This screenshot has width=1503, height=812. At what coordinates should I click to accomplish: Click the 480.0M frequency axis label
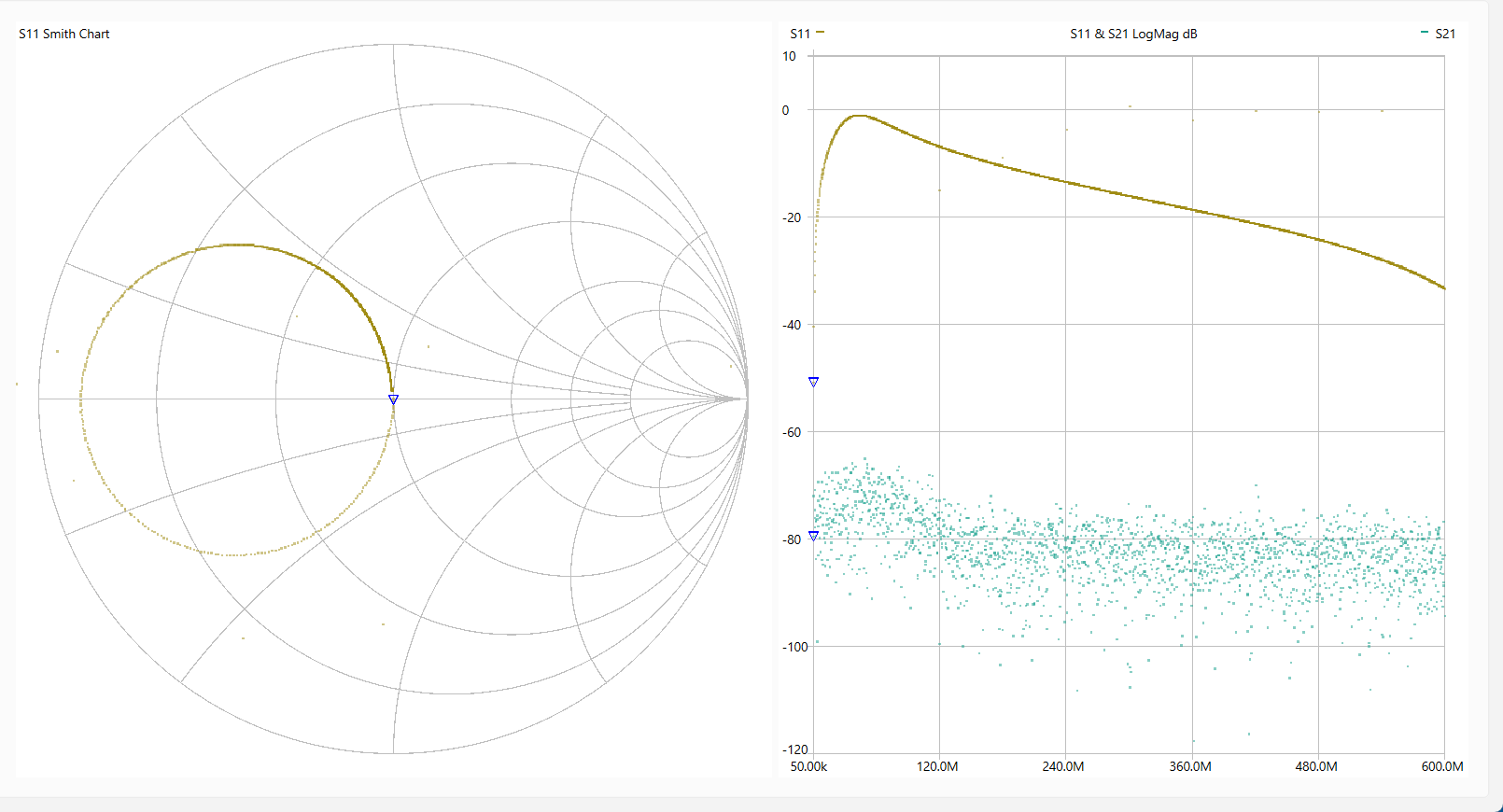click(1316, 766)
